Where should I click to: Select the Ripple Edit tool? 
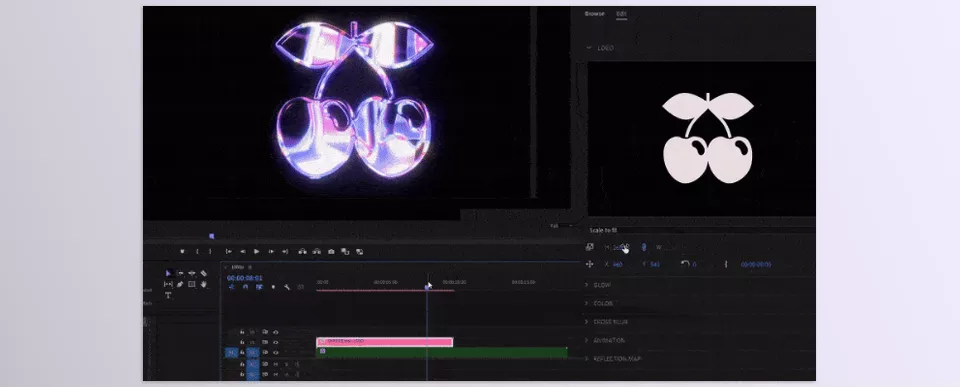pyautogui.click(x=192, y=273)
